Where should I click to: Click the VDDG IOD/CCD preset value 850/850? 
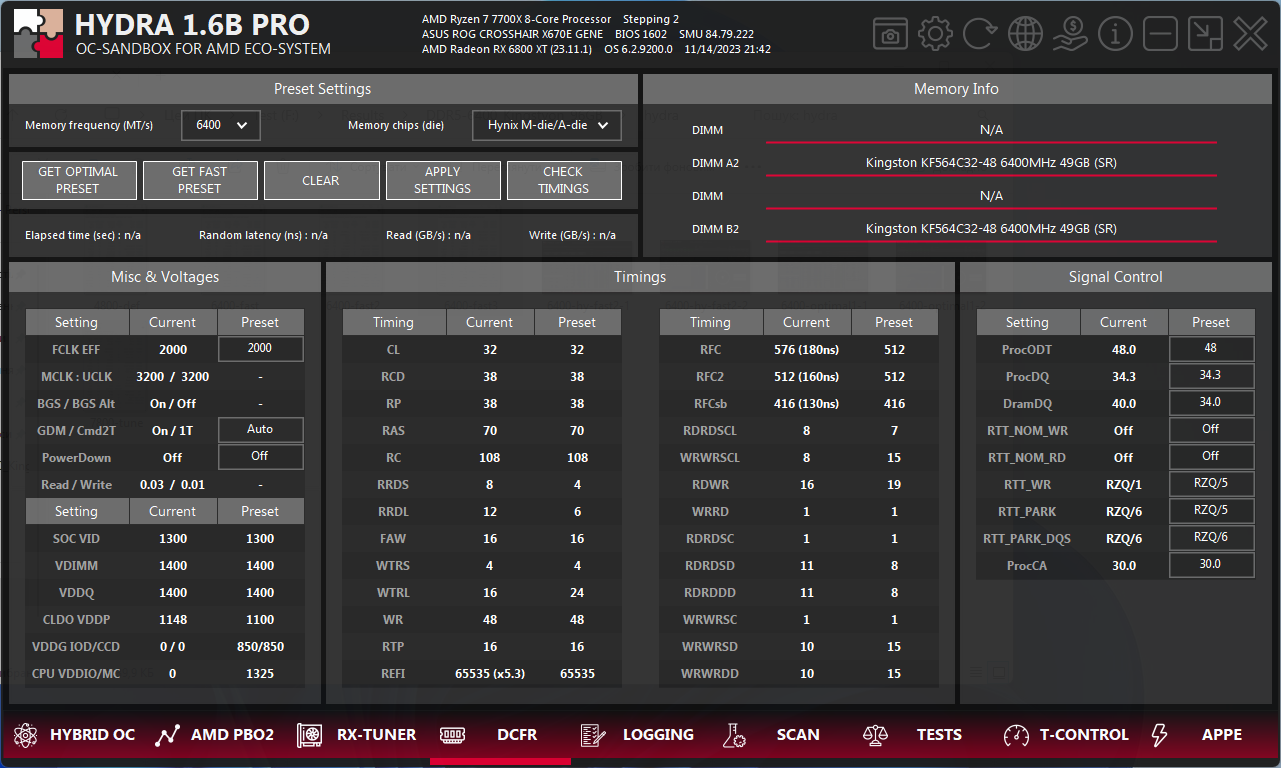pyautogui.click(x=260, y=647)
